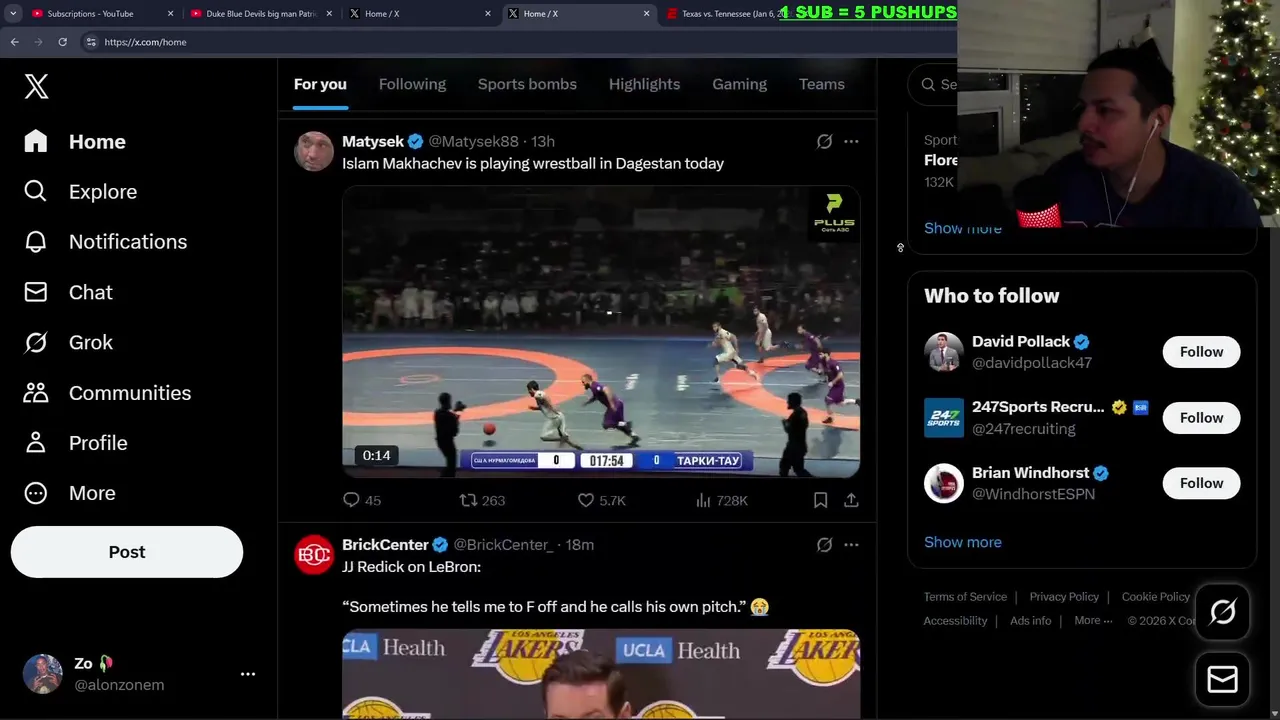Like the Matysek post with 5.7K likes
The width and height of the screenshot is (1280, 720).
pyautogui.click(x=602, y=500)
